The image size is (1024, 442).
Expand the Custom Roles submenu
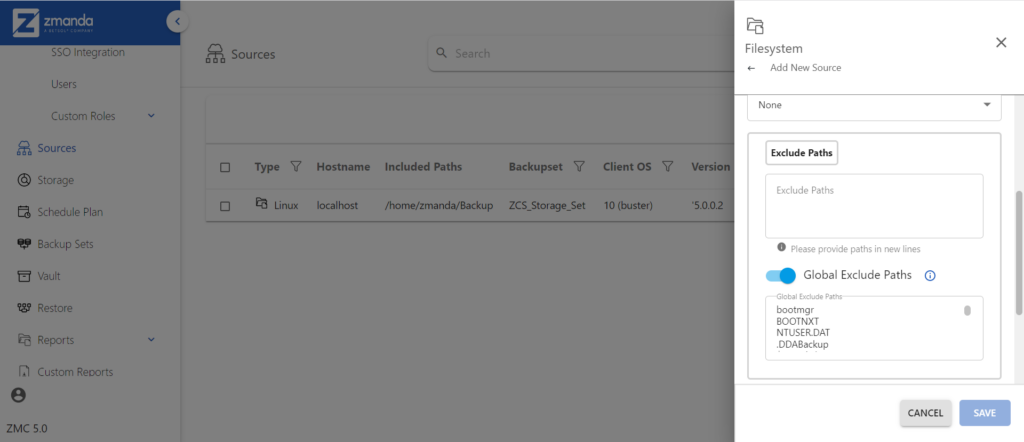152,116
